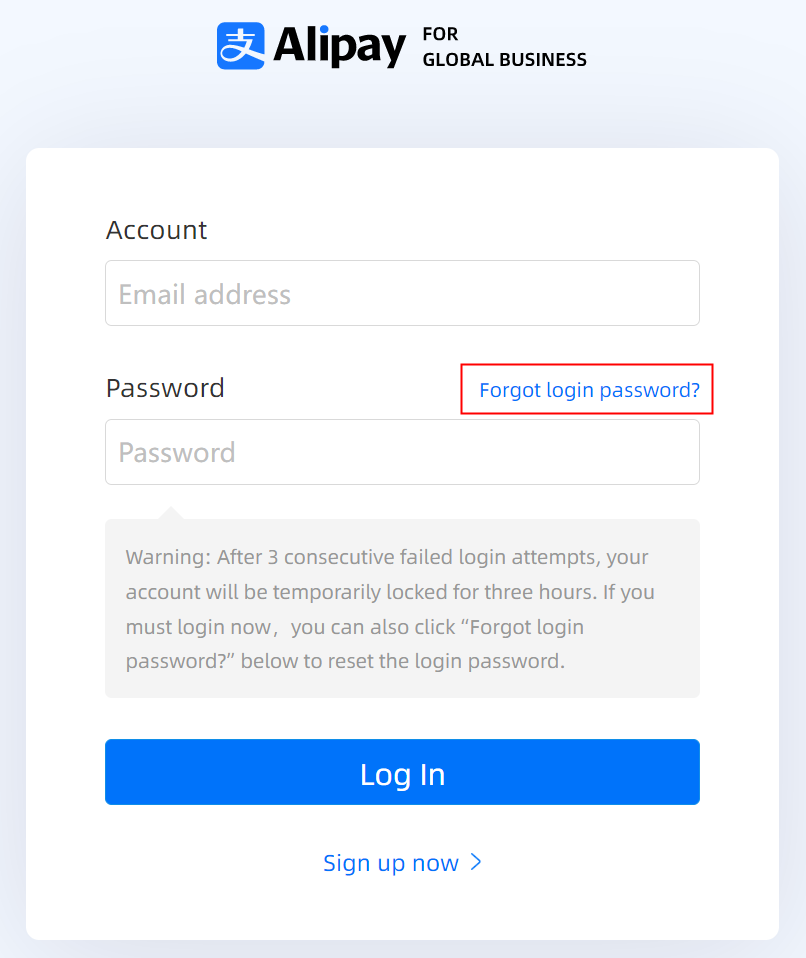
Task: Focus the Password input field
Action: 402,452
